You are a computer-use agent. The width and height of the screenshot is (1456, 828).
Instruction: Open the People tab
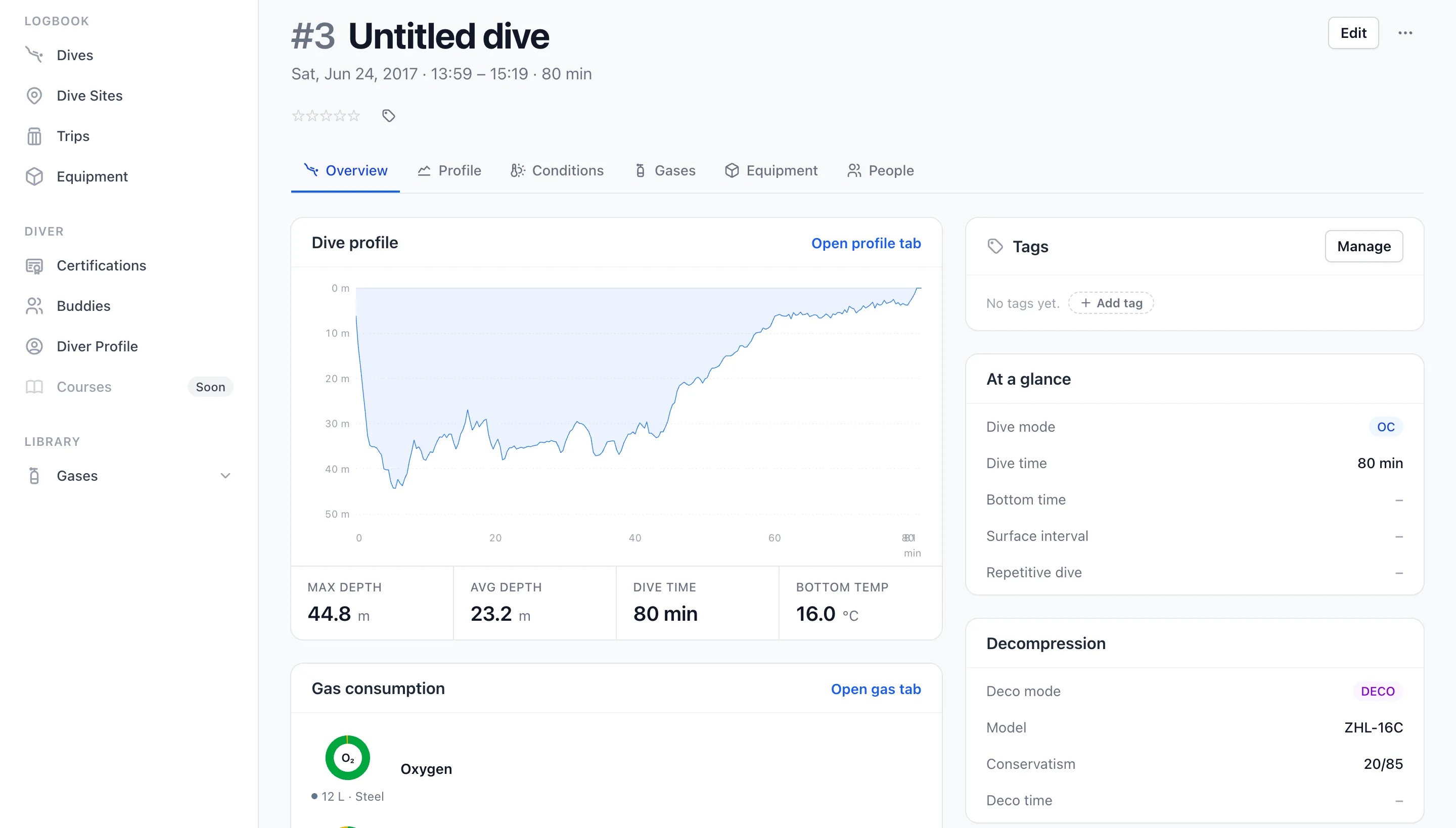tap(881, 171)
